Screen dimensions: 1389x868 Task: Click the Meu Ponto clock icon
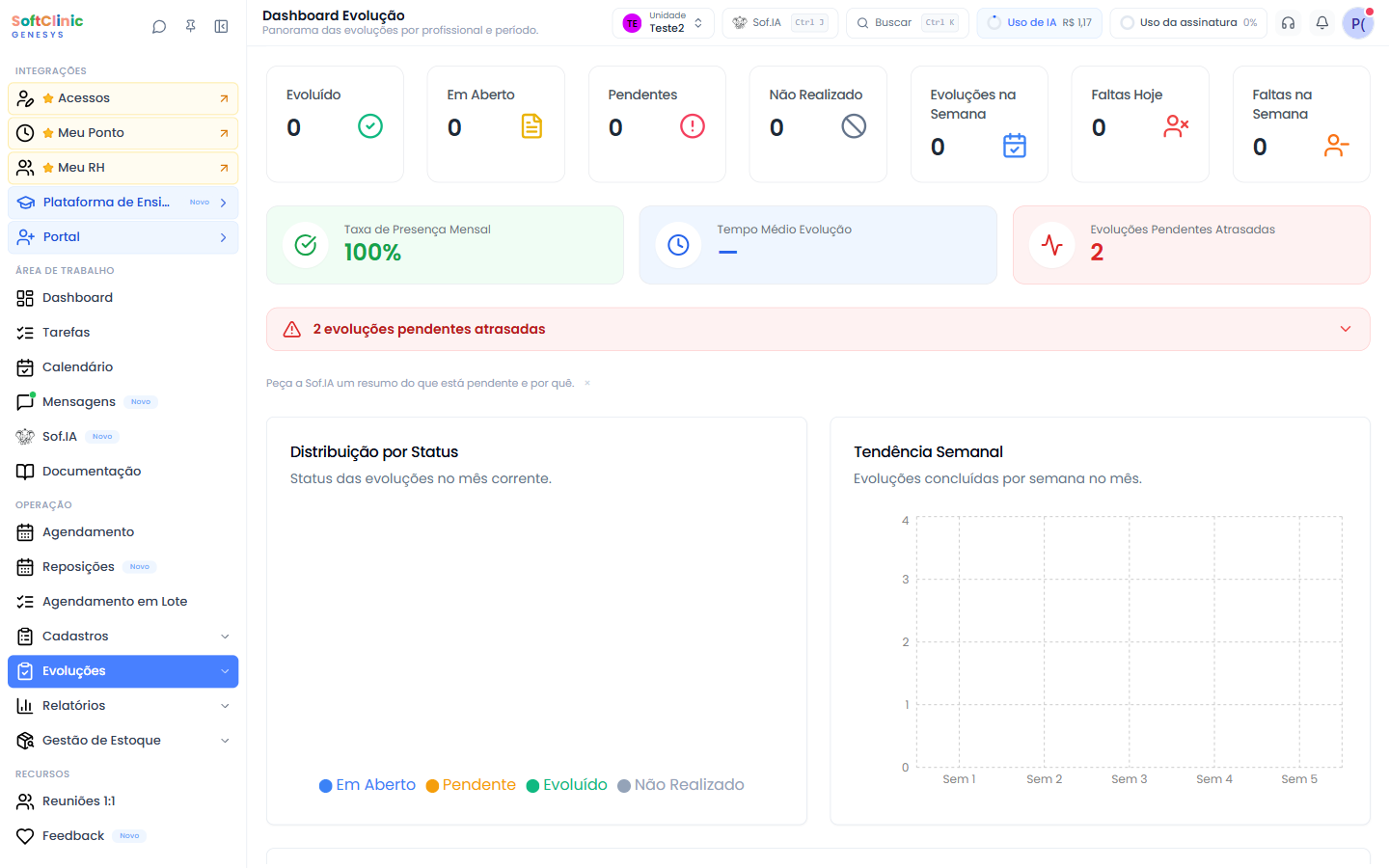tap(25, 133)
